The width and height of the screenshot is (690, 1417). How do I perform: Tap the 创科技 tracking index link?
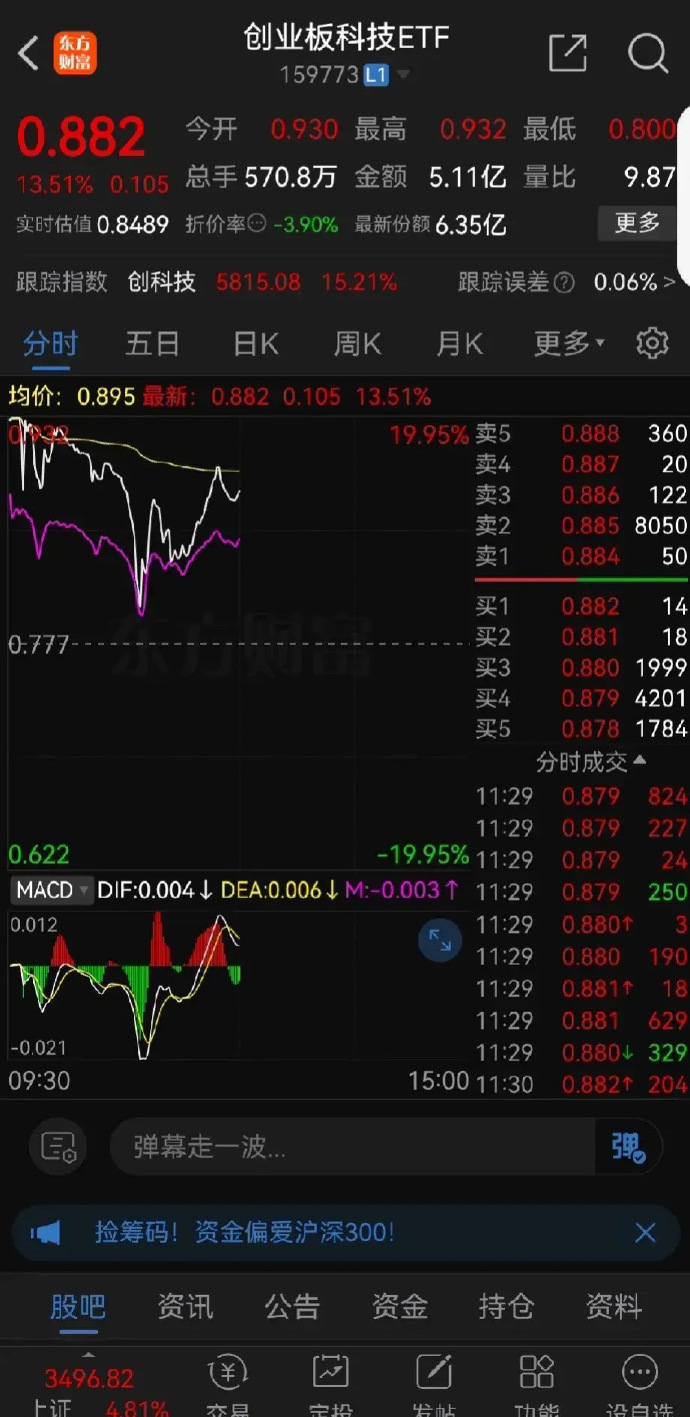click(162, 283)
